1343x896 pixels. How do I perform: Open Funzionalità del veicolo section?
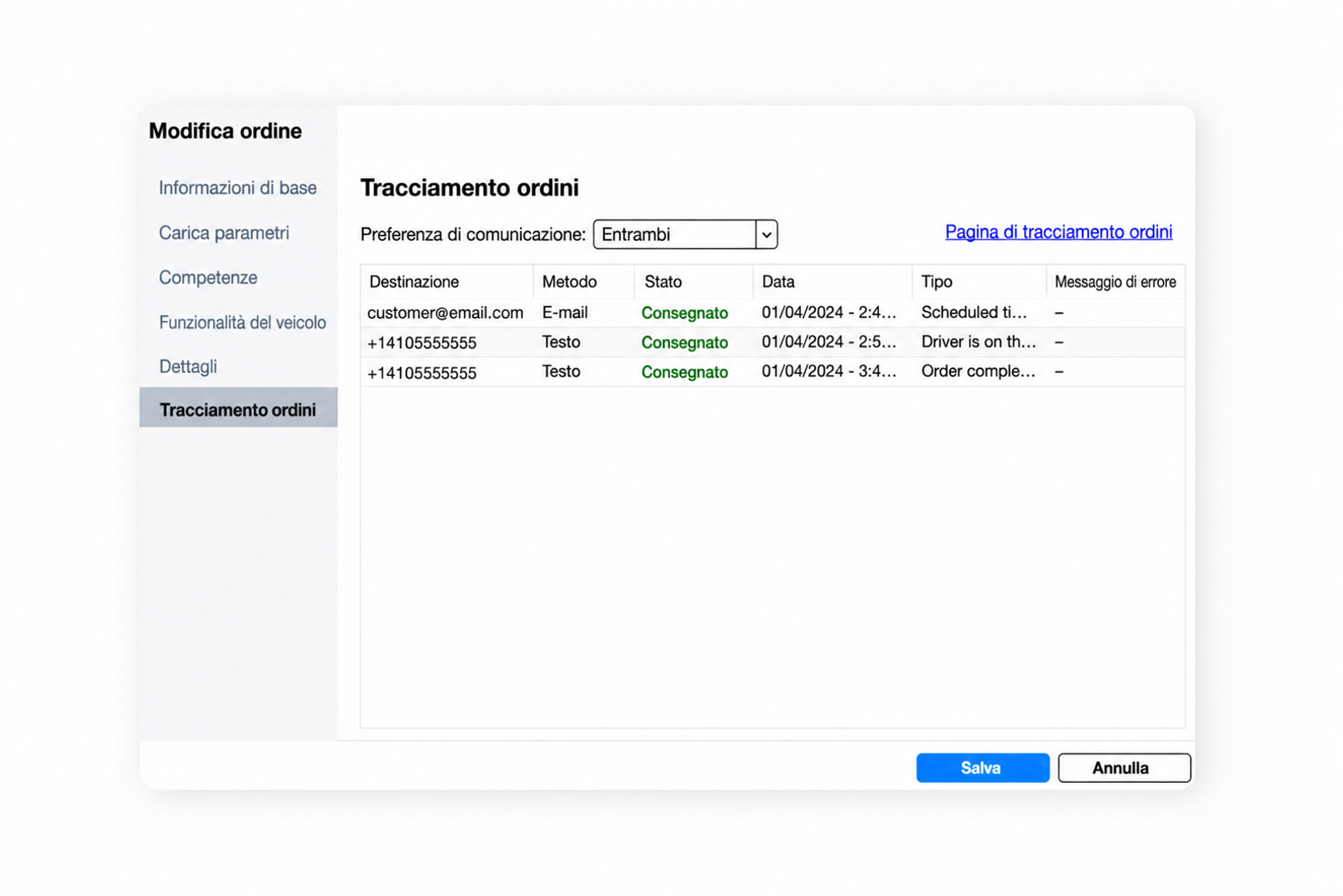pyautogui.click(x=242, y=322)
